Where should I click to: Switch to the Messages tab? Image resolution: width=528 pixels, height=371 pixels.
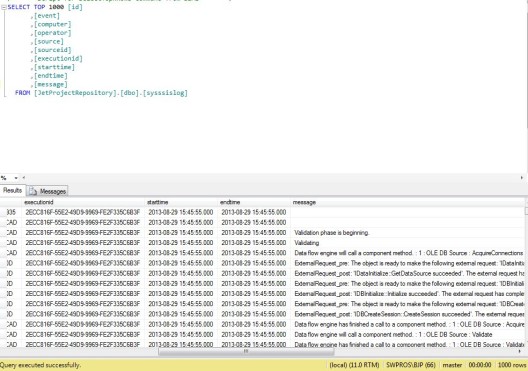click(47, 191)
